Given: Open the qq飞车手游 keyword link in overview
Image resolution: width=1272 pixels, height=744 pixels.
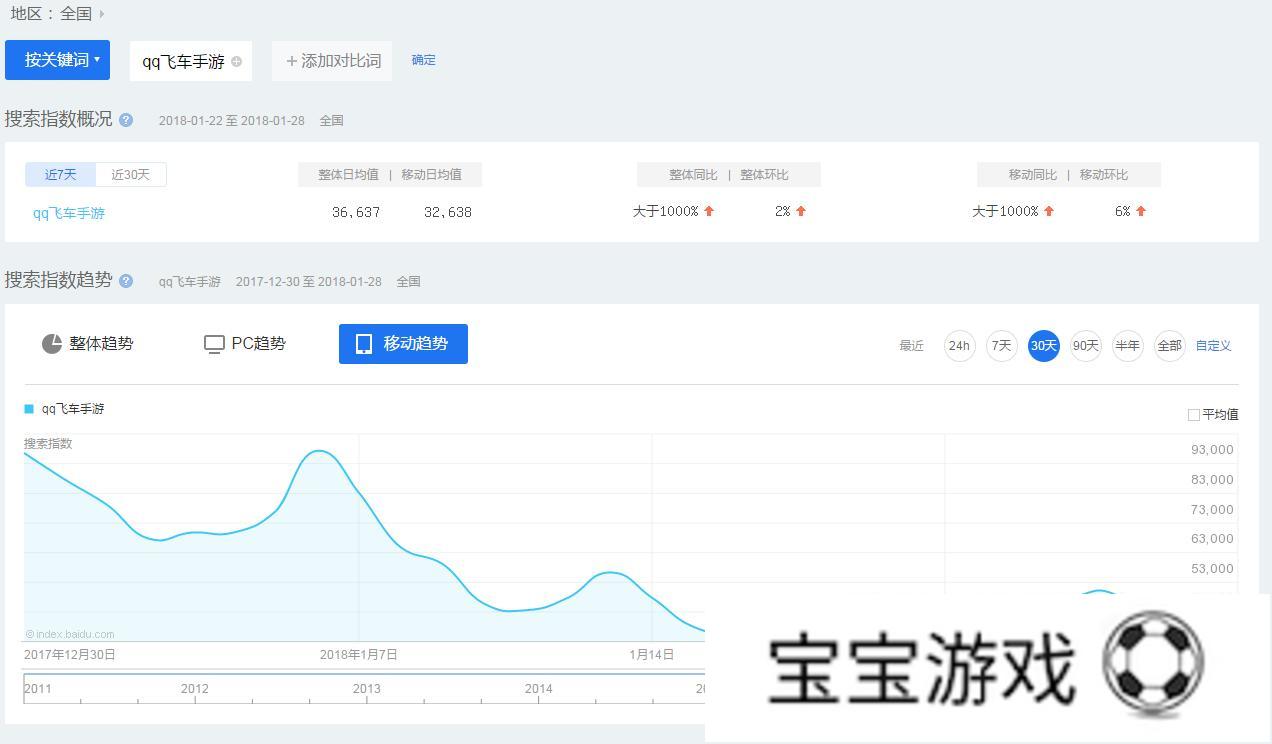Looking at the screenshot, I should (x=69, y=213).
